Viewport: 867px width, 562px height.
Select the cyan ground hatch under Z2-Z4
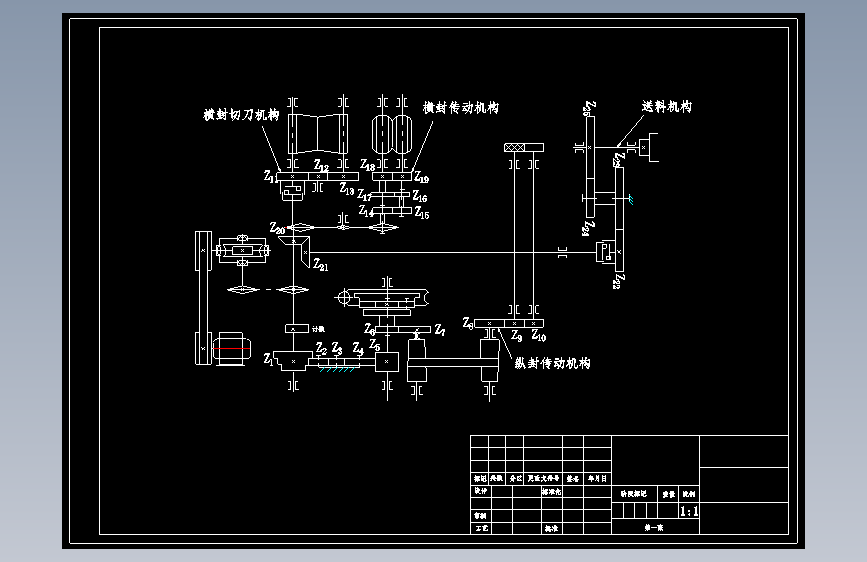pos(337,369)
